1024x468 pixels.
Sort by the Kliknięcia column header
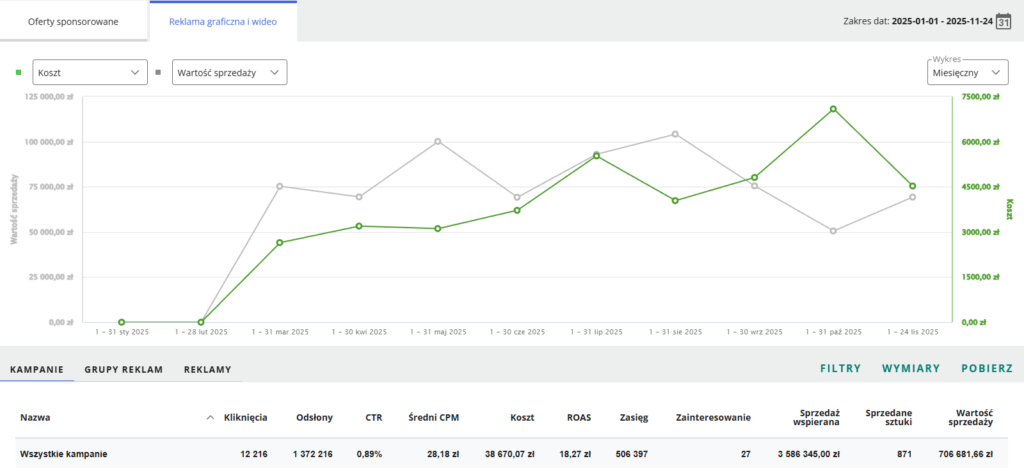(x=245, y=417)
